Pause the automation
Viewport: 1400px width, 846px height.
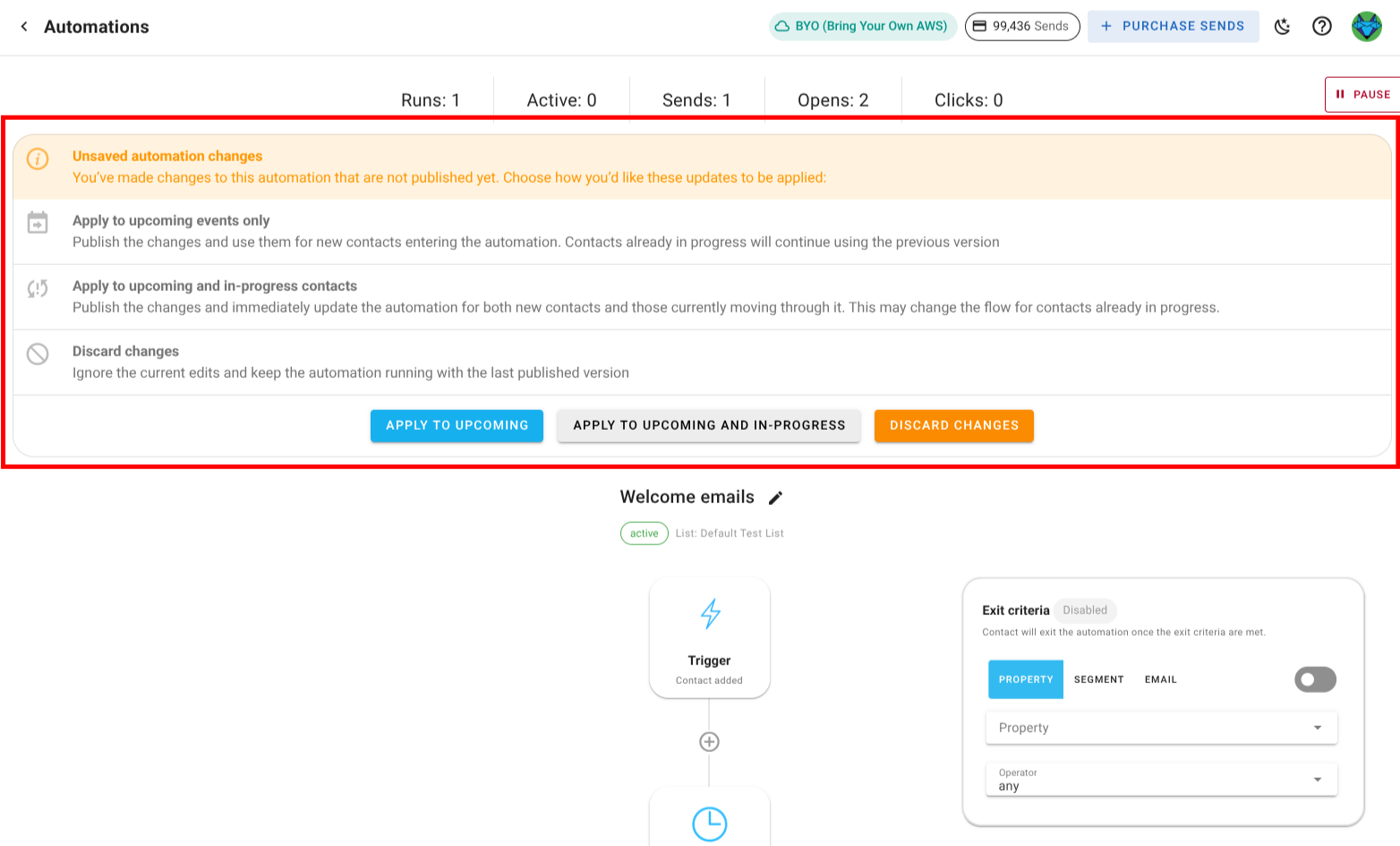coord(1362,94)
